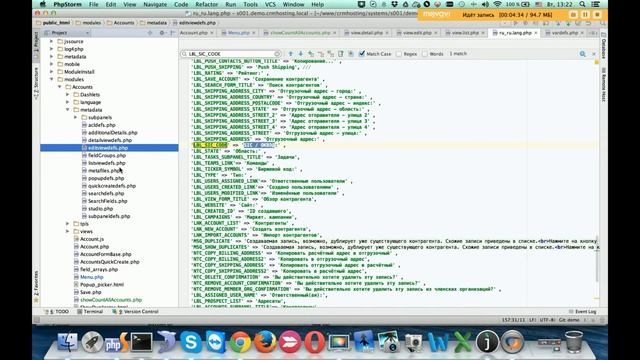This screenshot has width=640, height=360.
Task: Open TeamViewer from the dock
Action: 216,341
